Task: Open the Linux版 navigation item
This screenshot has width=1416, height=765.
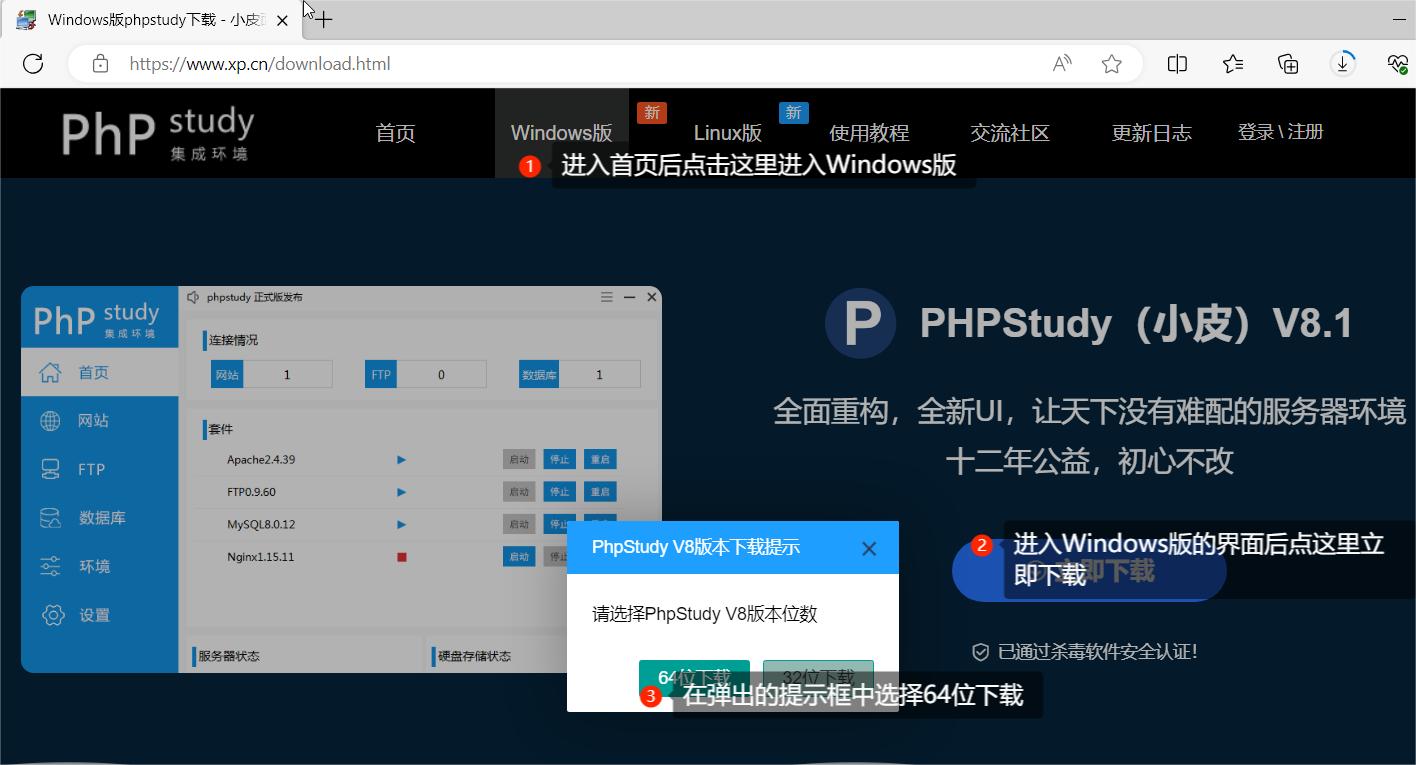Action: pos(728,133)
